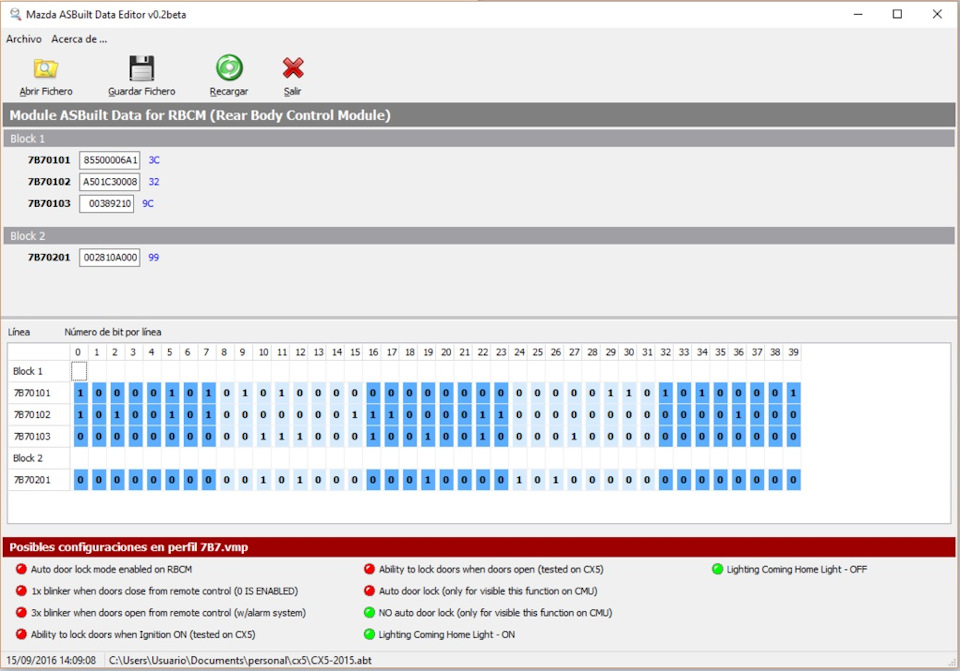Toggle bit 19 of row 7B70201
960x671 pixels.
pyautogui.click(x=427, y=480)
